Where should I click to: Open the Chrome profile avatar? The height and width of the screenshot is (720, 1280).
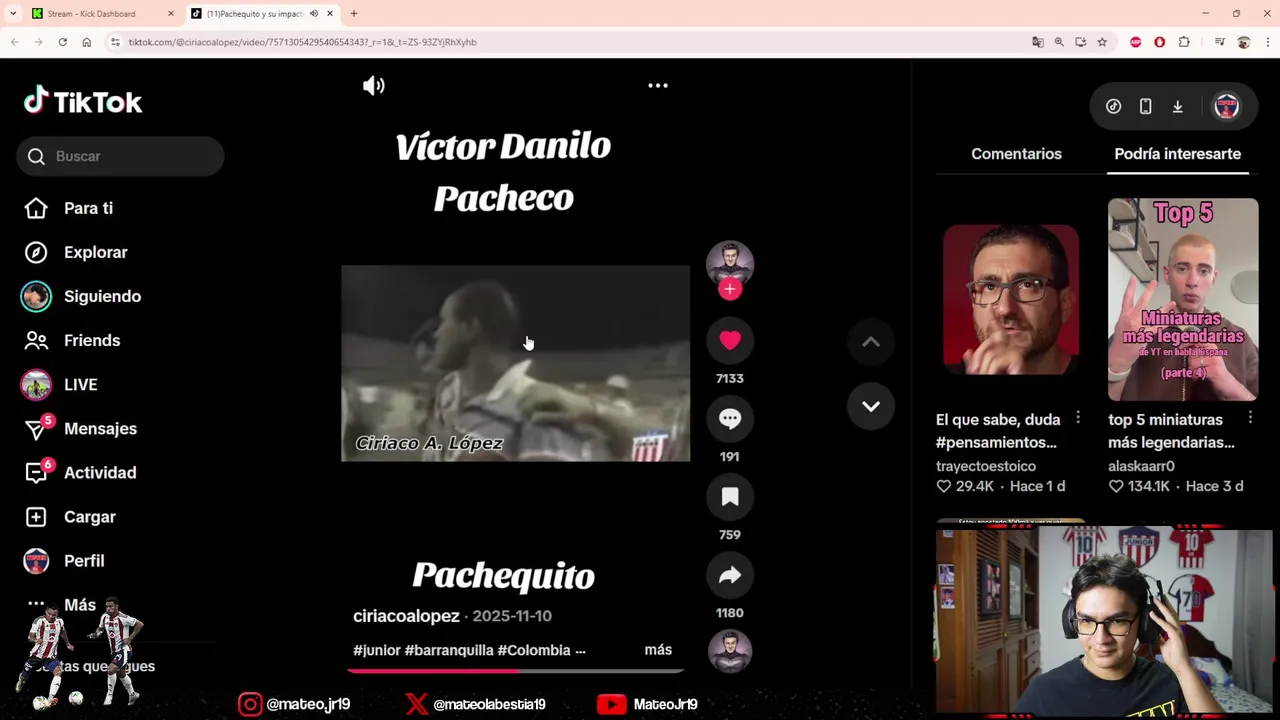tap(1243, 42)
